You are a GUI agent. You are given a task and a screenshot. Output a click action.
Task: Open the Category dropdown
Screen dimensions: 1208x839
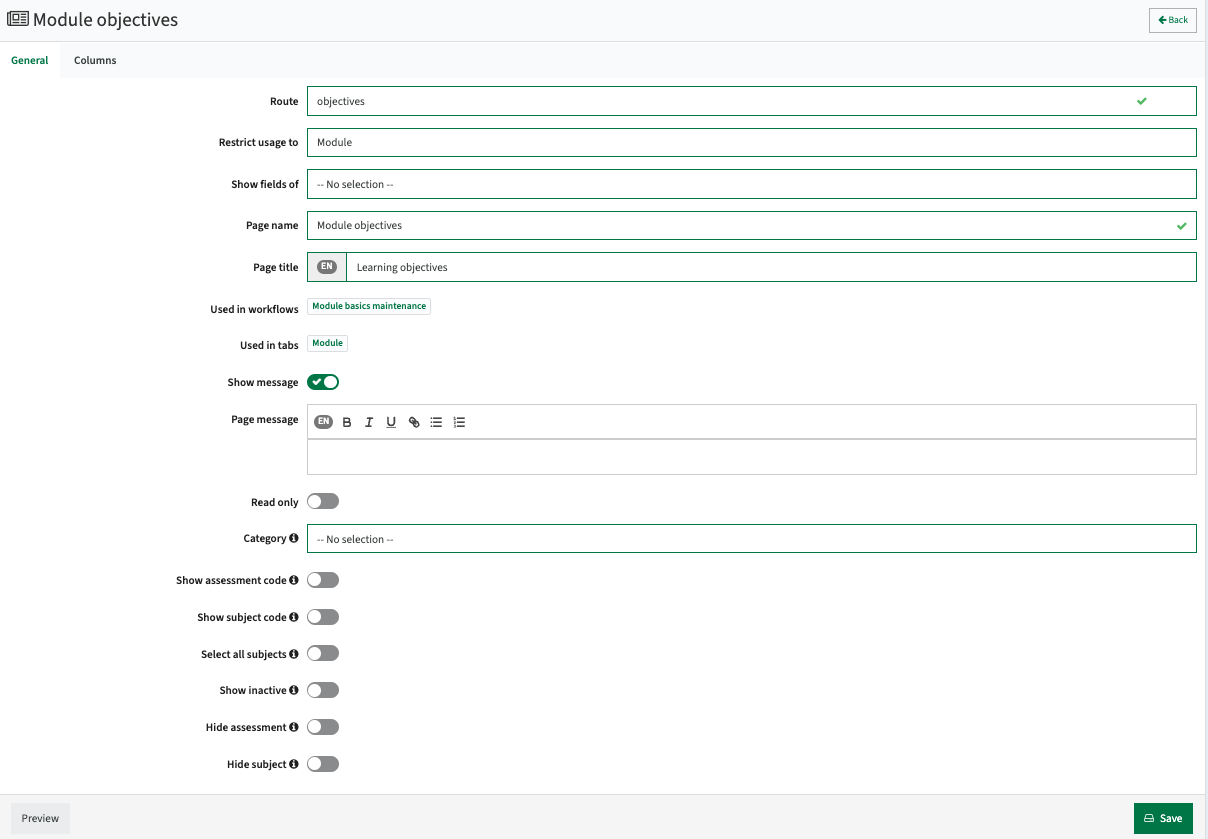[751, 539]
